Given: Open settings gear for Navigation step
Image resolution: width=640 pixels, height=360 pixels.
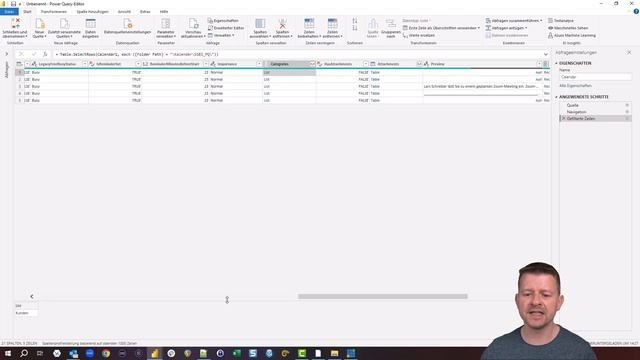Looking at the screenshot, I should point(627,112).
